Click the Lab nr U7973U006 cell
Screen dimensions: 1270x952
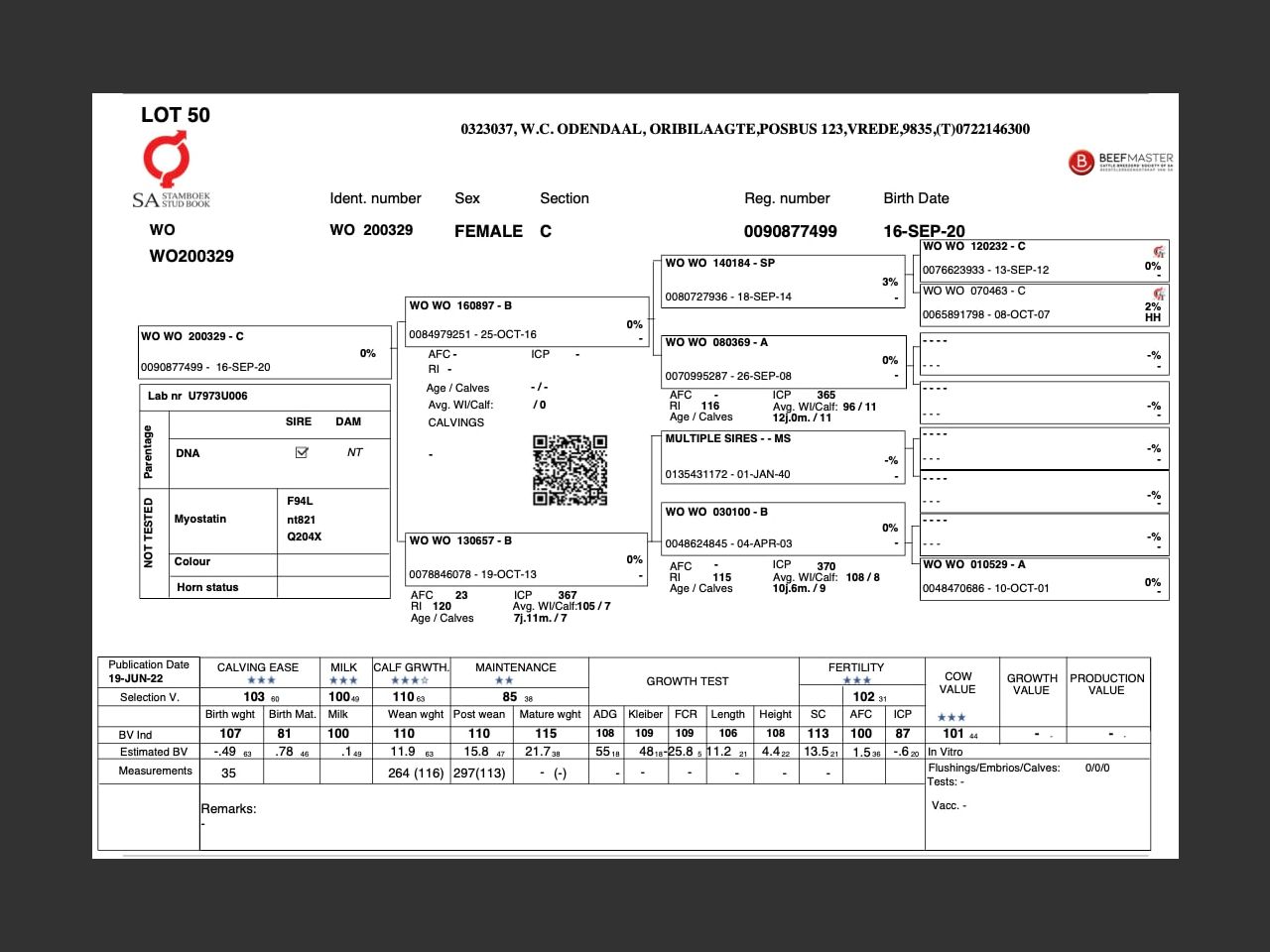coord(264,396)
